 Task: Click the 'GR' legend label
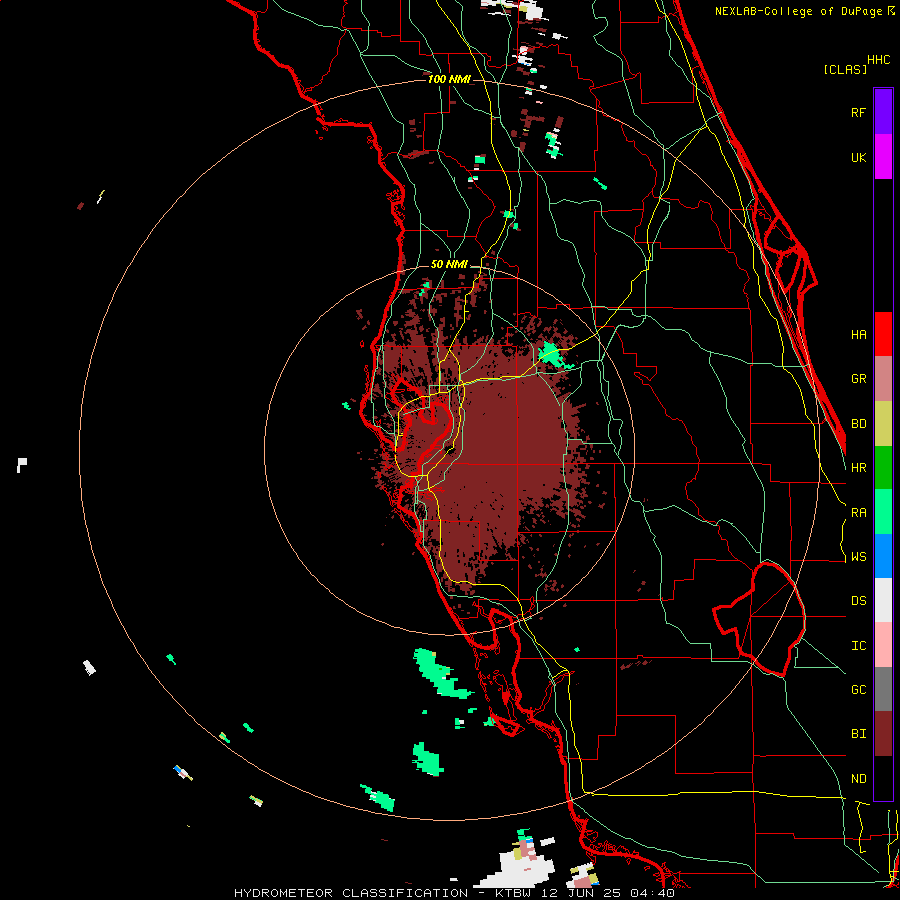point(858,379)
